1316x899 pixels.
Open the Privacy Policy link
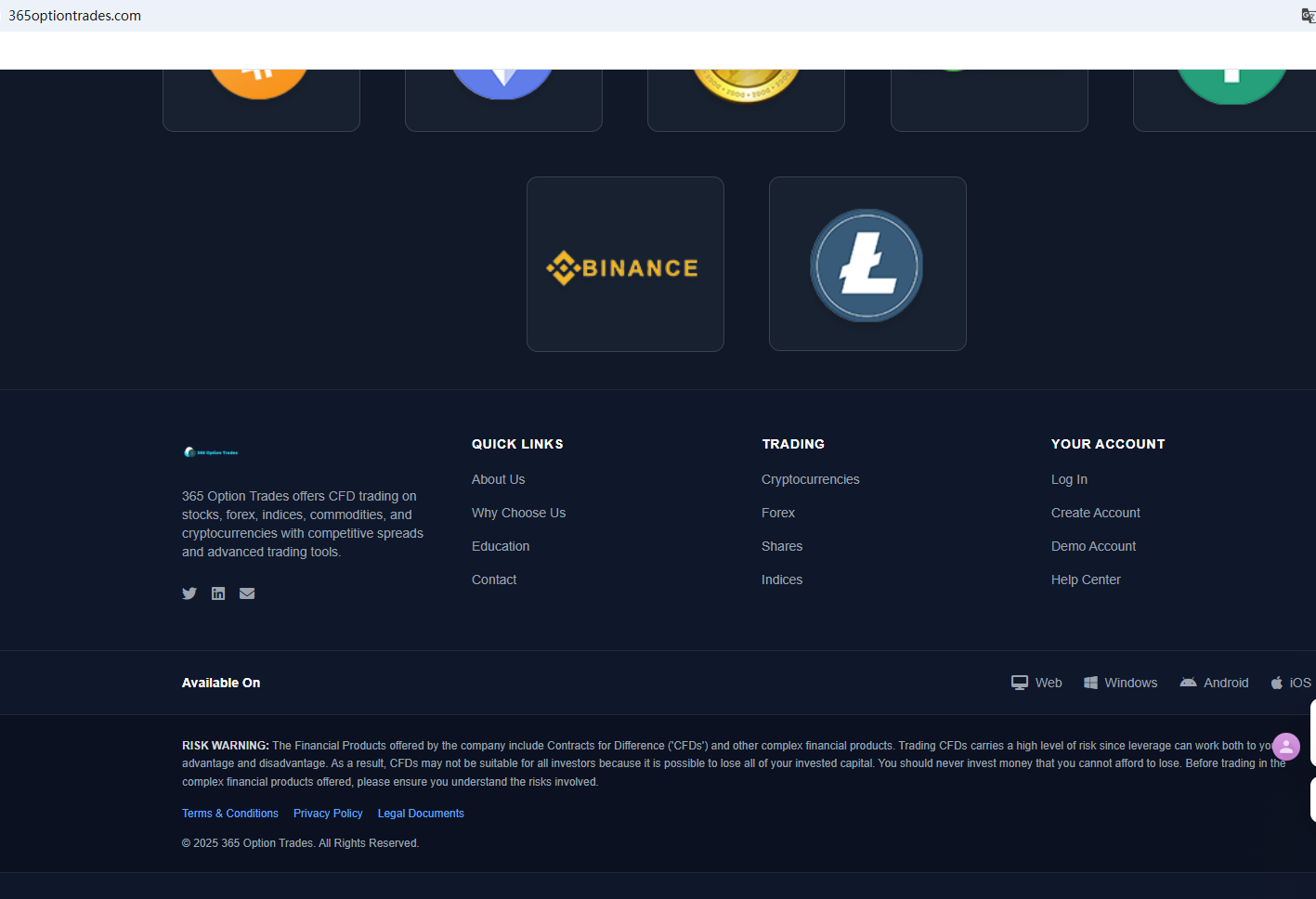pyautogui.click(x=328, y=814)
